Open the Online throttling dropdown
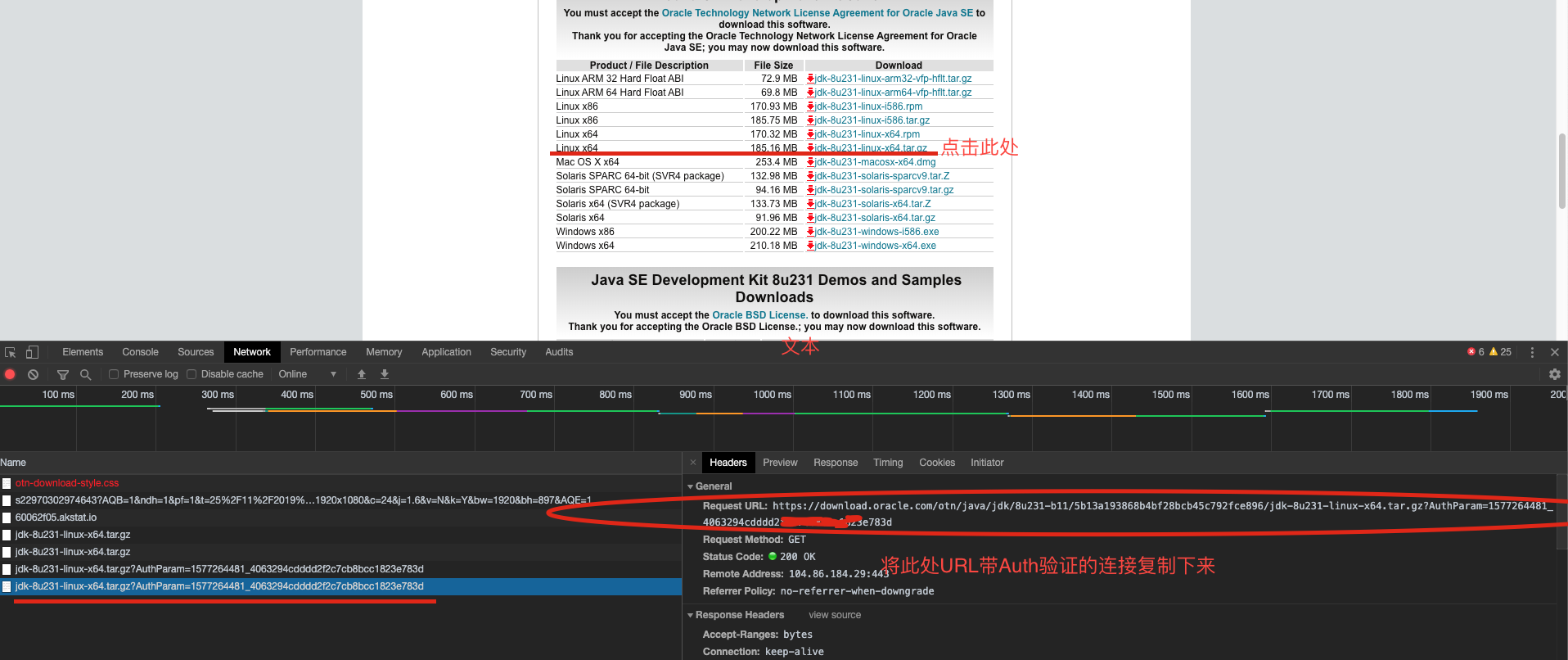The height and width of the screenshot is (660, 1568). [x=307, y=374]
